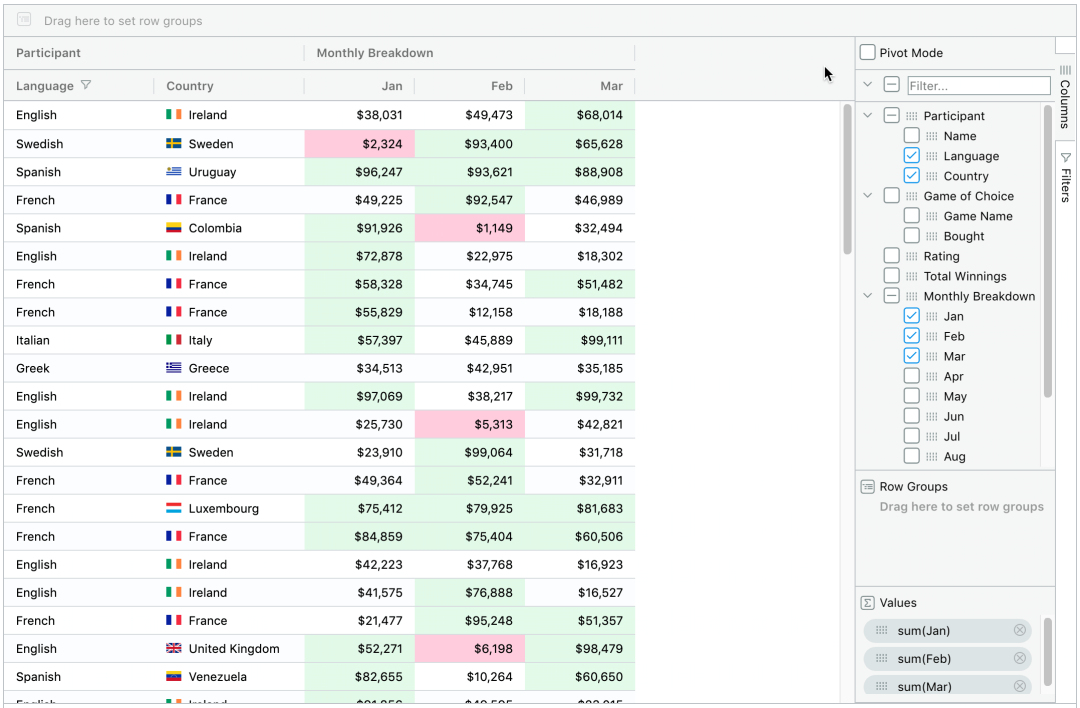Switch to the Filters side tab
This screenshot has height=708, width=1080.
click(1066, 176)
